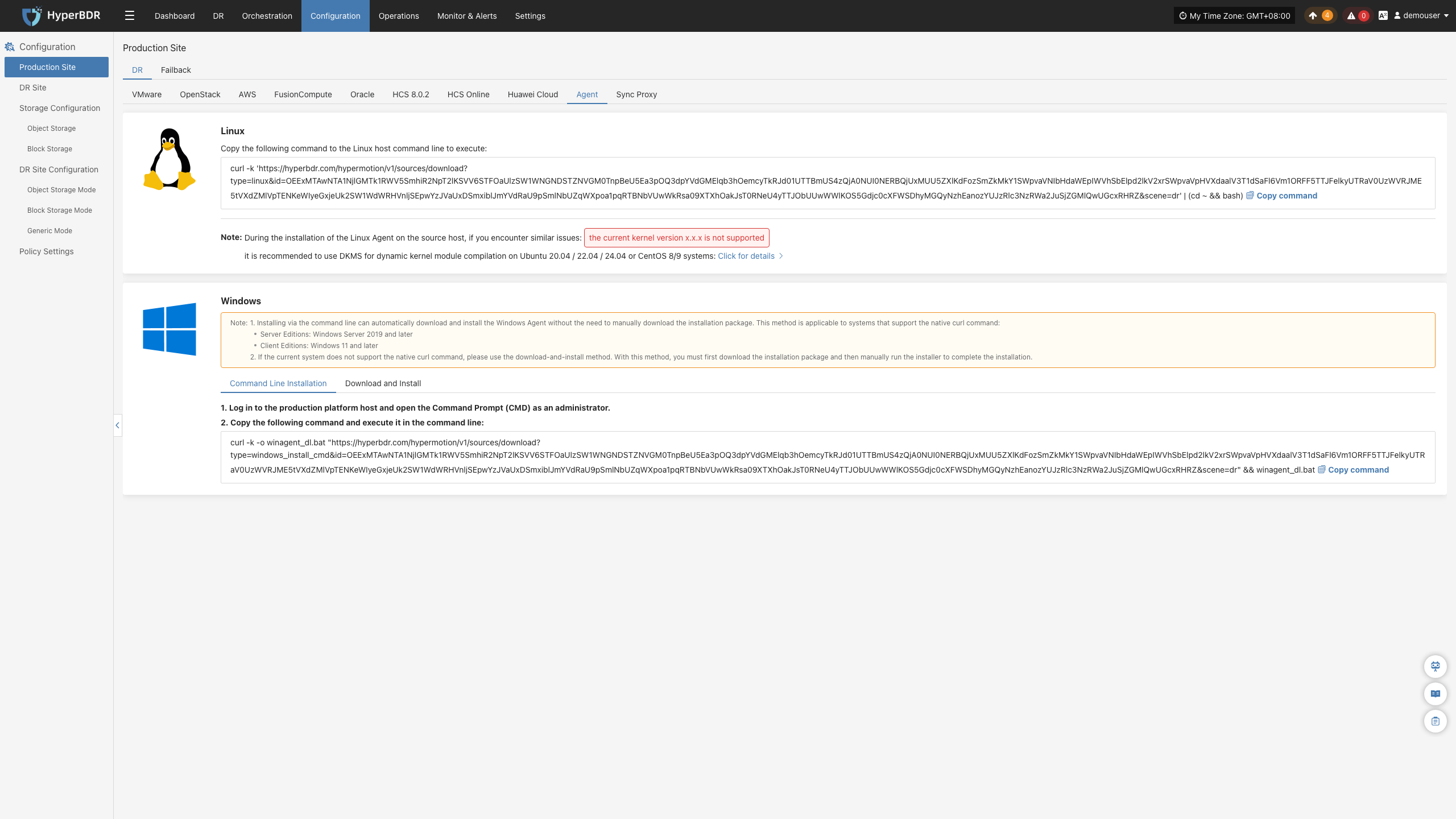
Task: Click the 'Server Editions: Windows Server 2019 and later' note
Action: tap(336, 334)
